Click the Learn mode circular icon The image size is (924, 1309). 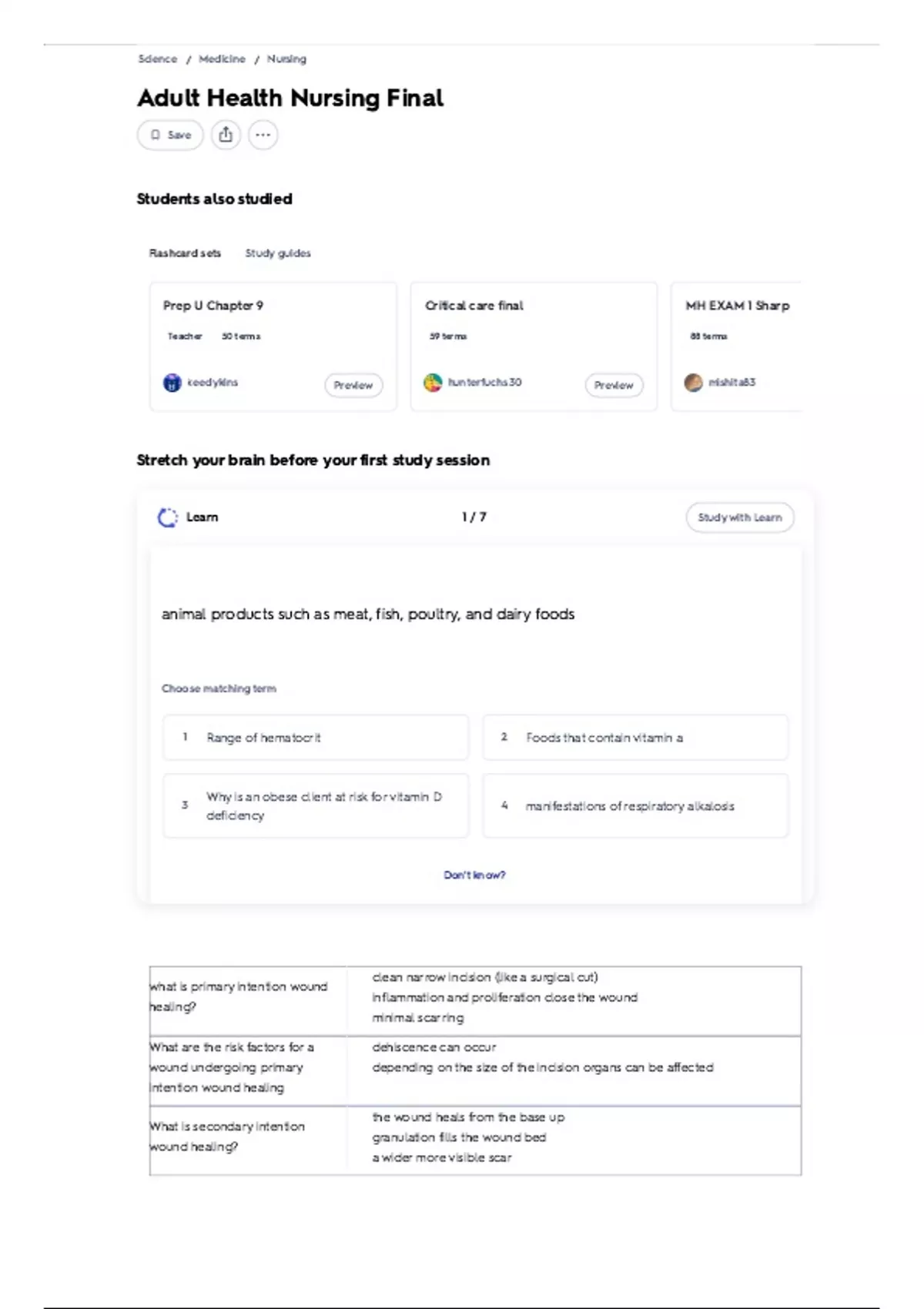167,517
